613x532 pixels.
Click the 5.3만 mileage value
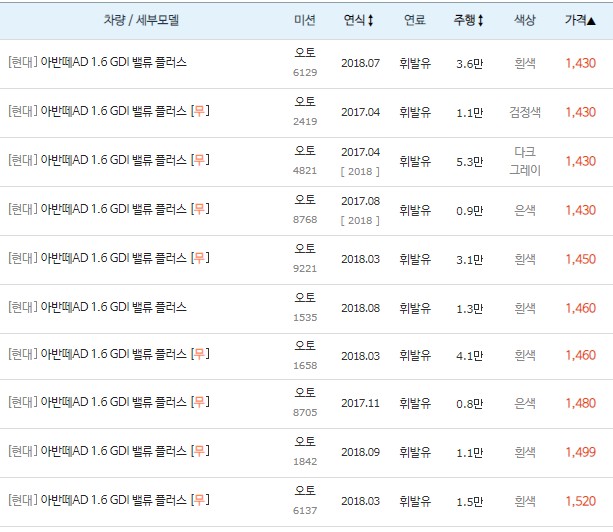(470, 161)
